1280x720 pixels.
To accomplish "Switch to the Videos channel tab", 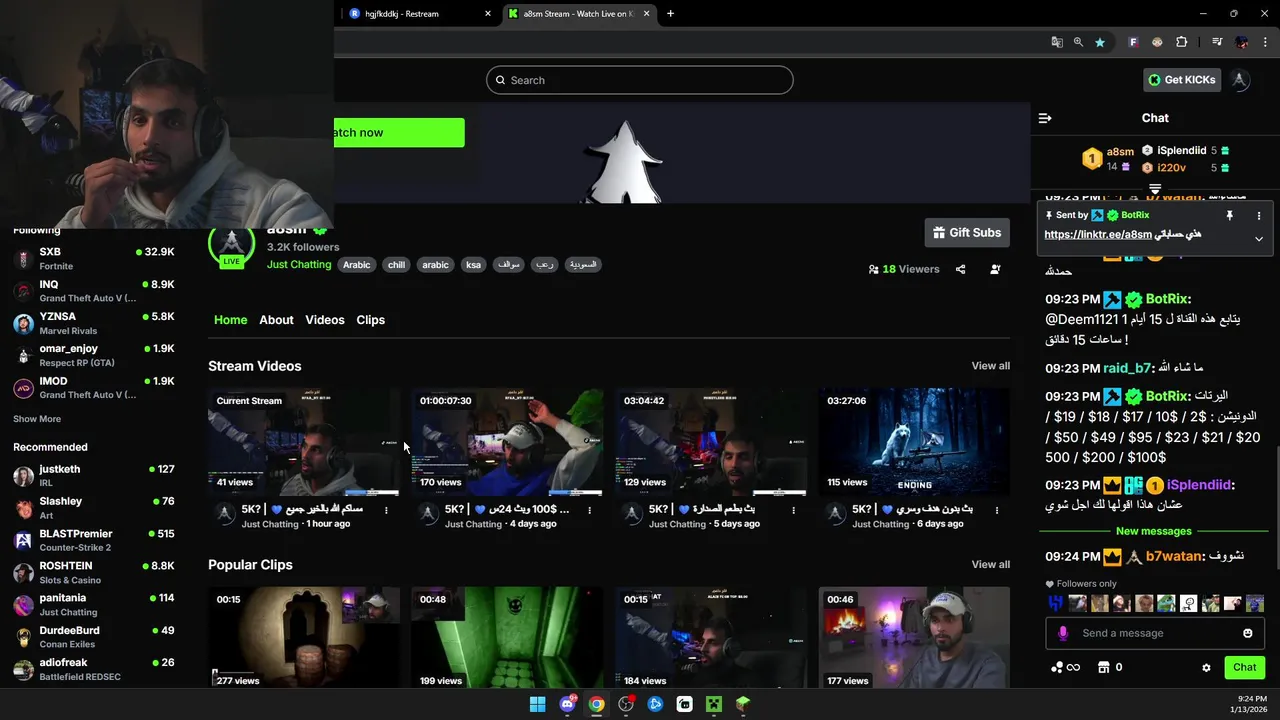I will click(x=324, y=320).
